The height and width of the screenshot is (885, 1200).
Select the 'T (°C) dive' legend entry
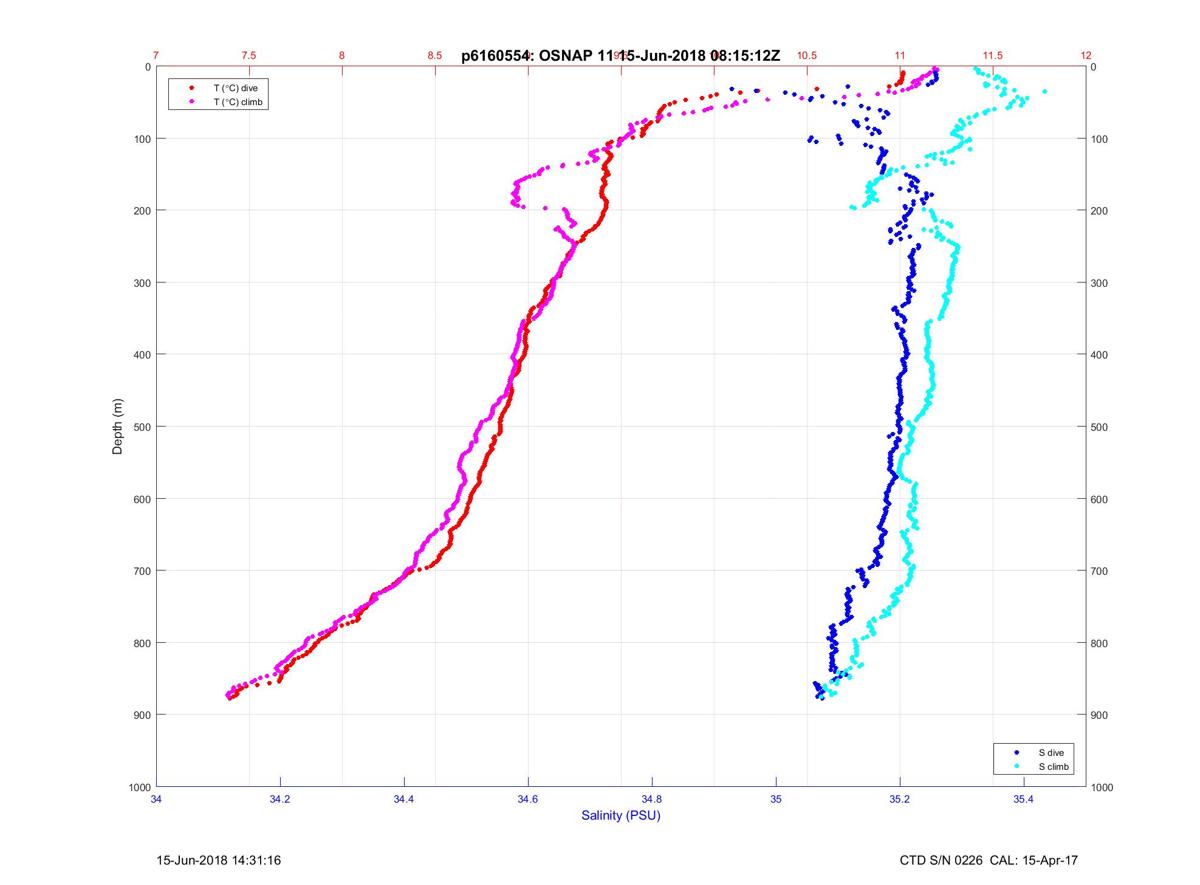(235, 88)
